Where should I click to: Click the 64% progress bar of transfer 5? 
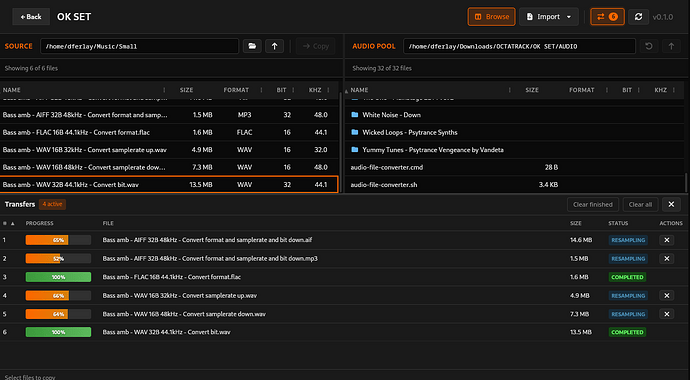click(58, 314)
